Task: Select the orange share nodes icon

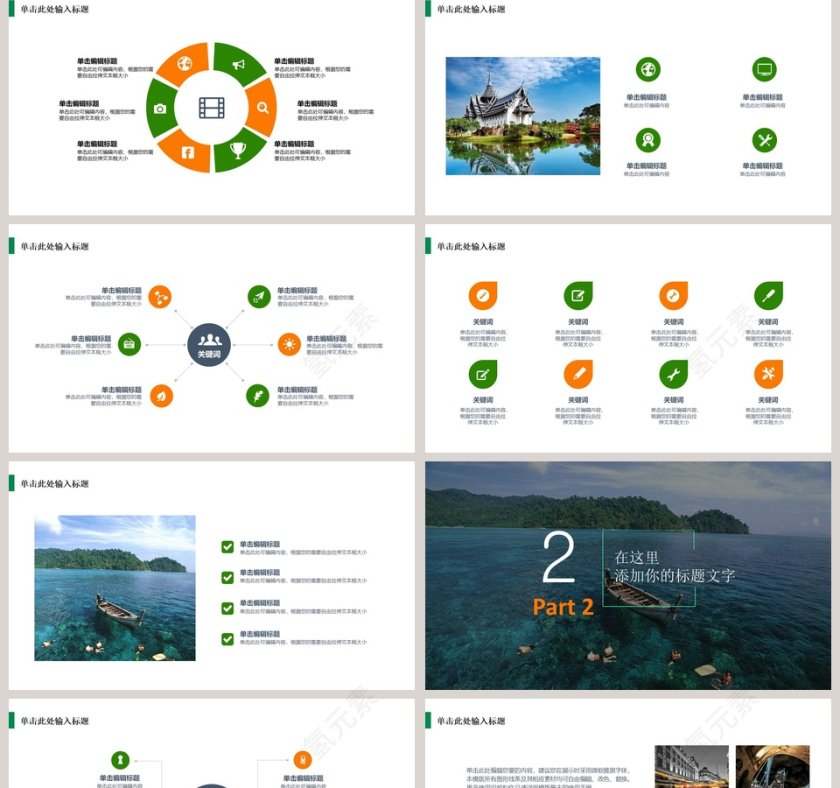Action: [160, 297]
